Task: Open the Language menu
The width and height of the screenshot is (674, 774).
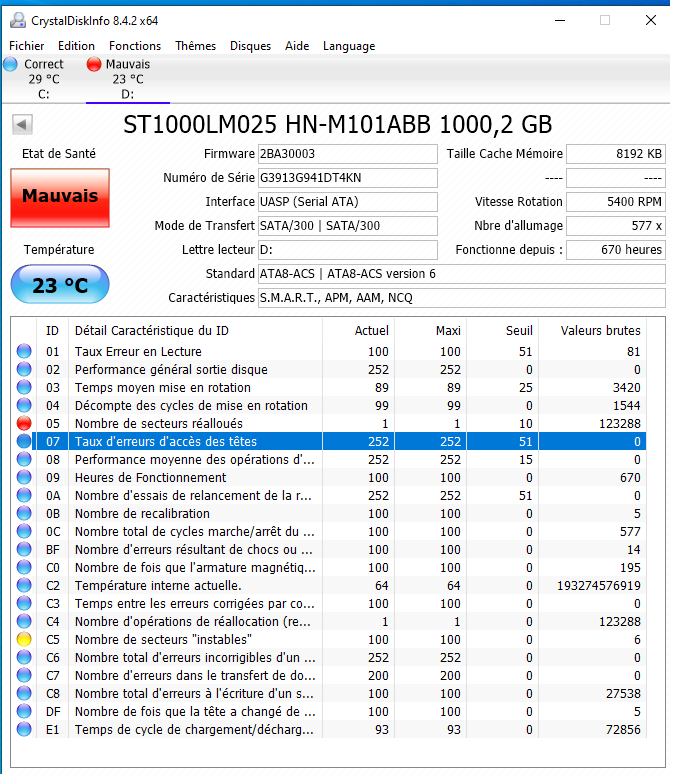Action: [x=349, y=46]
